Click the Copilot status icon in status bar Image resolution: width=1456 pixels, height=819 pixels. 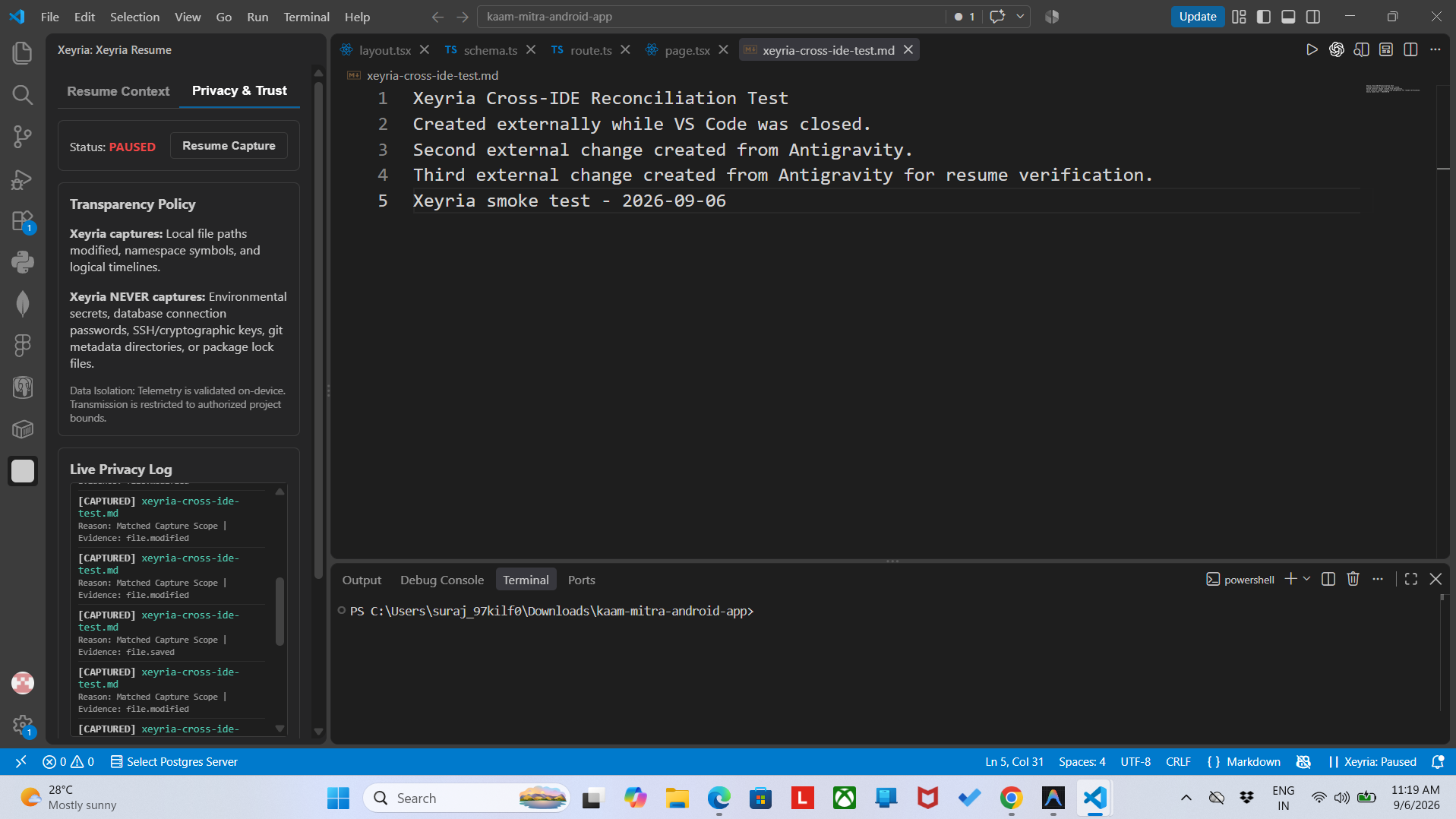(1303, 761)
